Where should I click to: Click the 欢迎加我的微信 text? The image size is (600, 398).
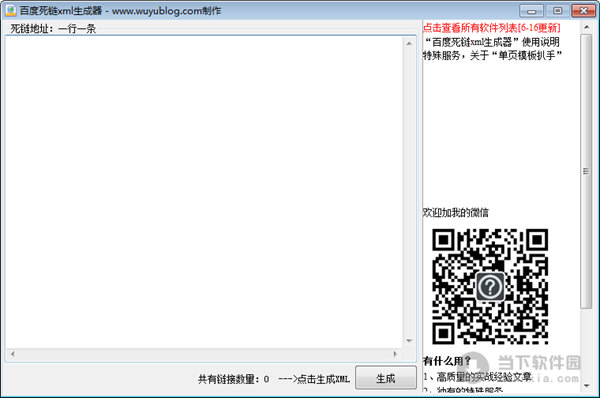tap(456, 212)
